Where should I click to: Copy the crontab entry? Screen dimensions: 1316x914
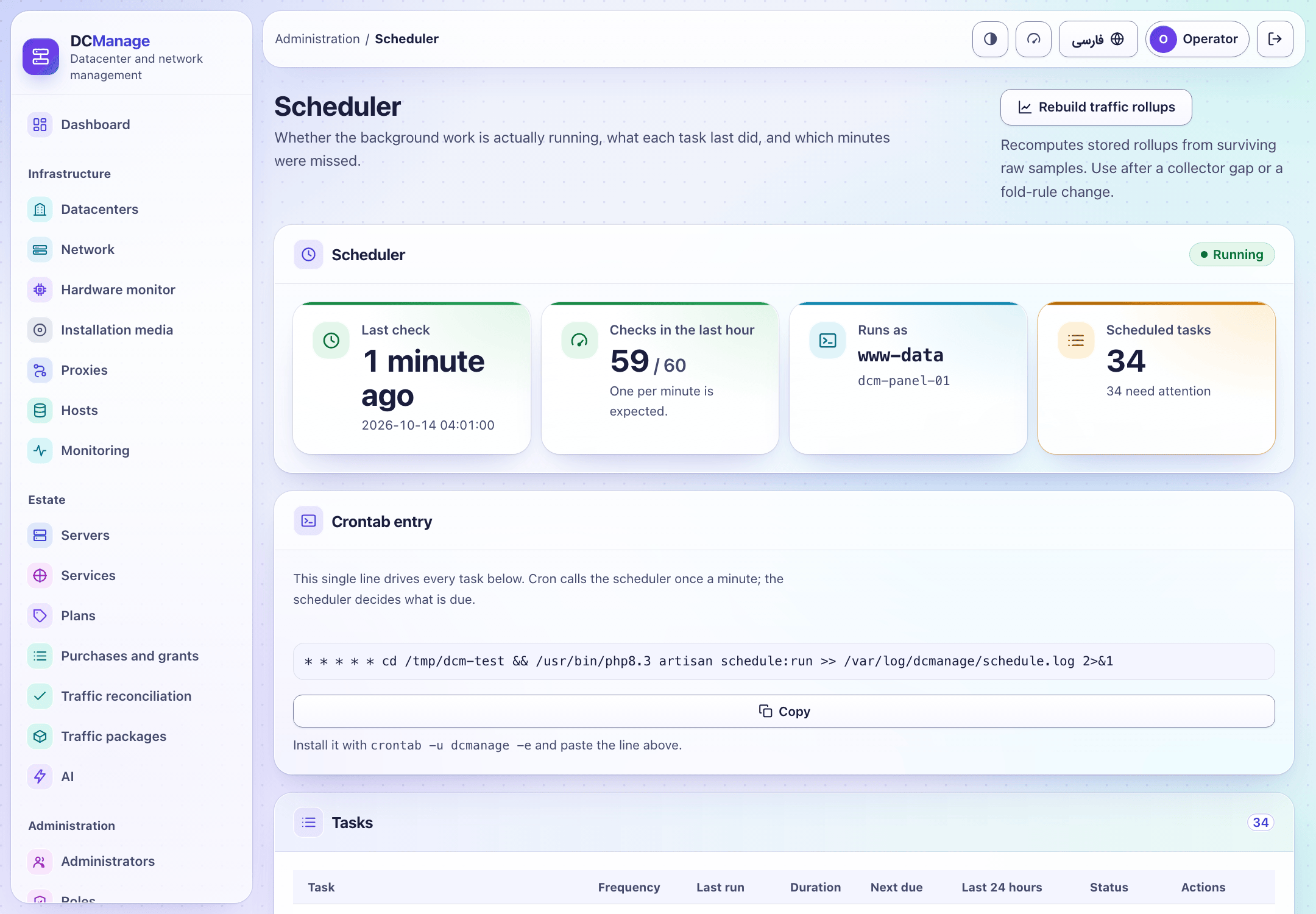tap(784, 711)
